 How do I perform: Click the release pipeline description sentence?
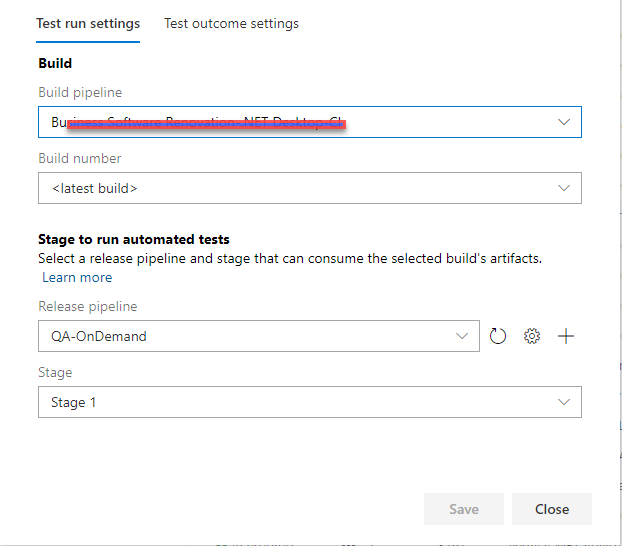pyautogui.click(x=290, y=259)
